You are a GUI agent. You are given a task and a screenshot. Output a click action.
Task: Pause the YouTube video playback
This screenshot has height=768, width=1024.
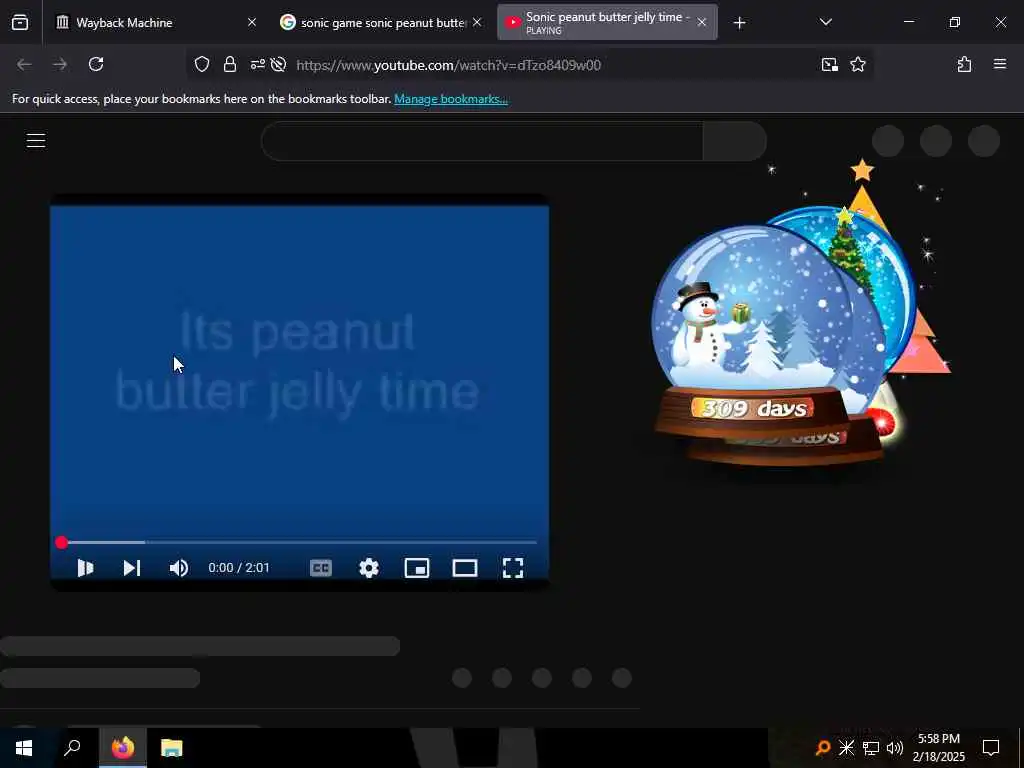point(85,568)
